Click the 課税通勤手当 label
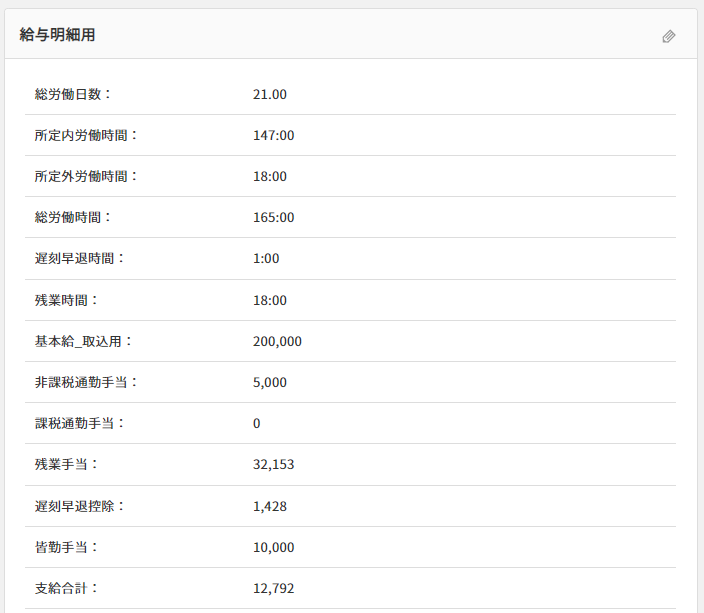The width and height of the screenshot is (704, 613). (x=80, y=423)
